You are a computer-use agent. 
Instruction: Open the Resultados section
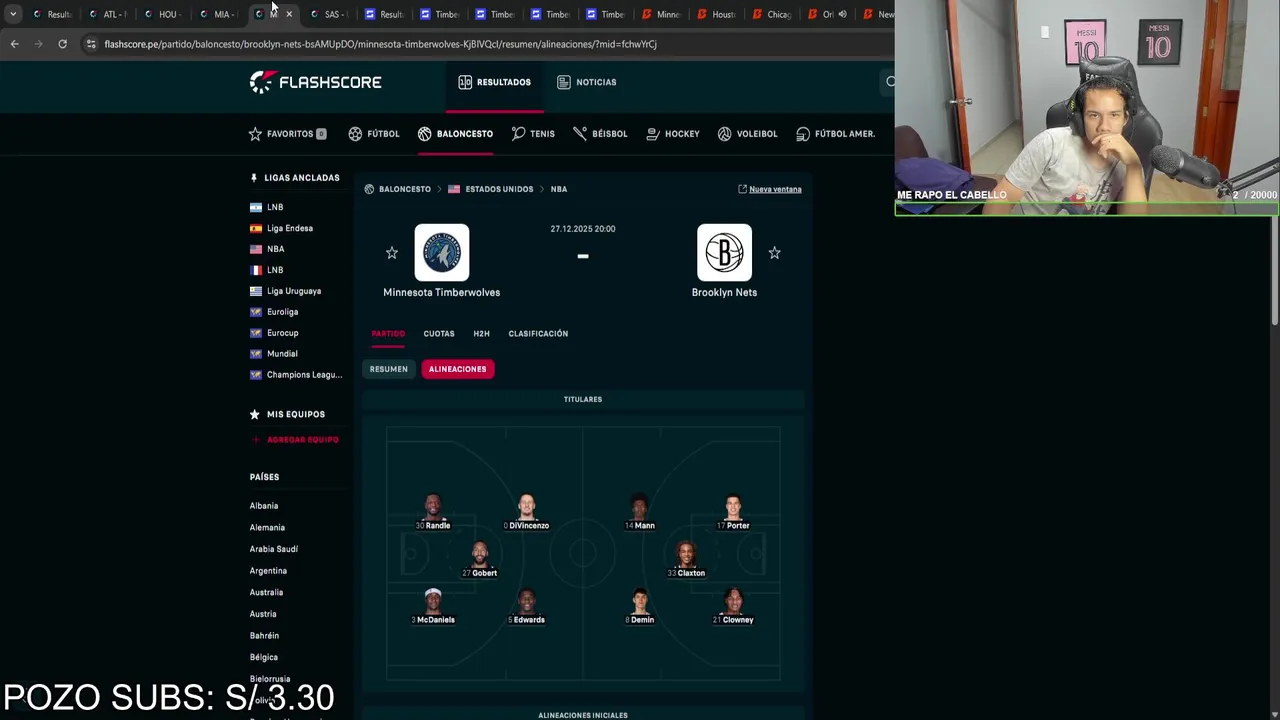494,82
